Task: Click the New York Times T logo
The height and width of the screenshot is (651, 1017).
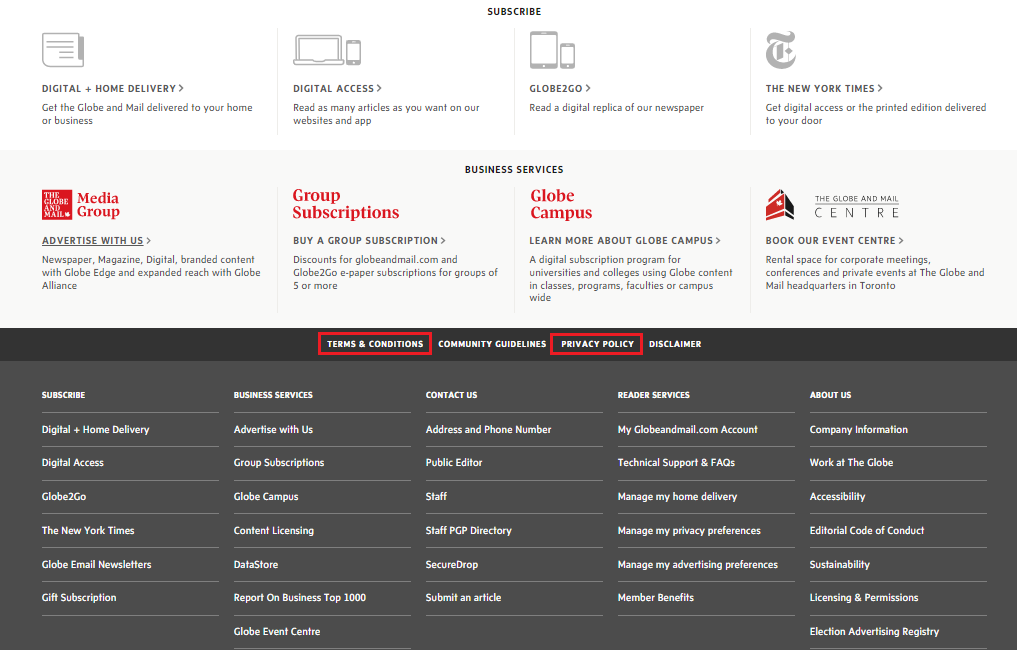Action: [x=780, y=50]
